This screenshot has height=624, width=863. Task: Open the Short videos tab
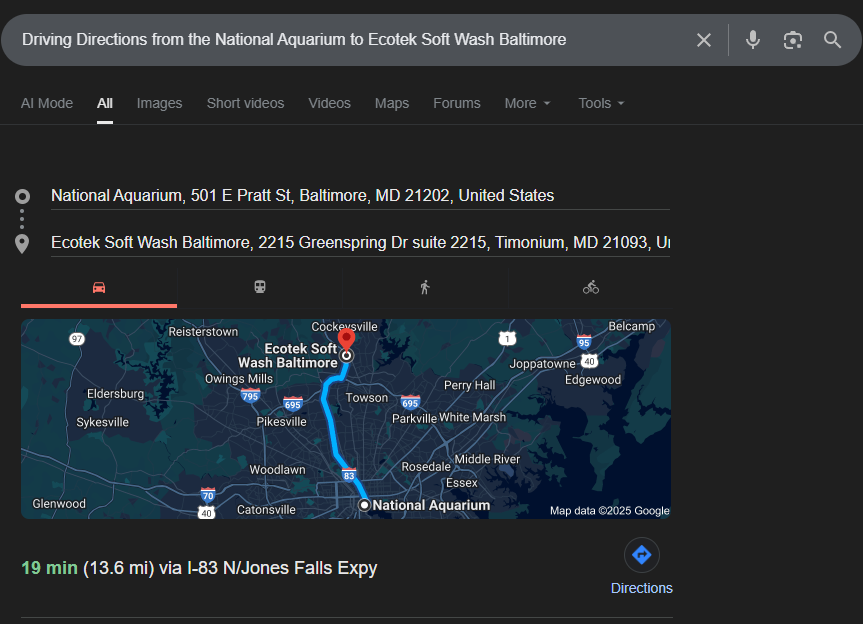[245, 103]
